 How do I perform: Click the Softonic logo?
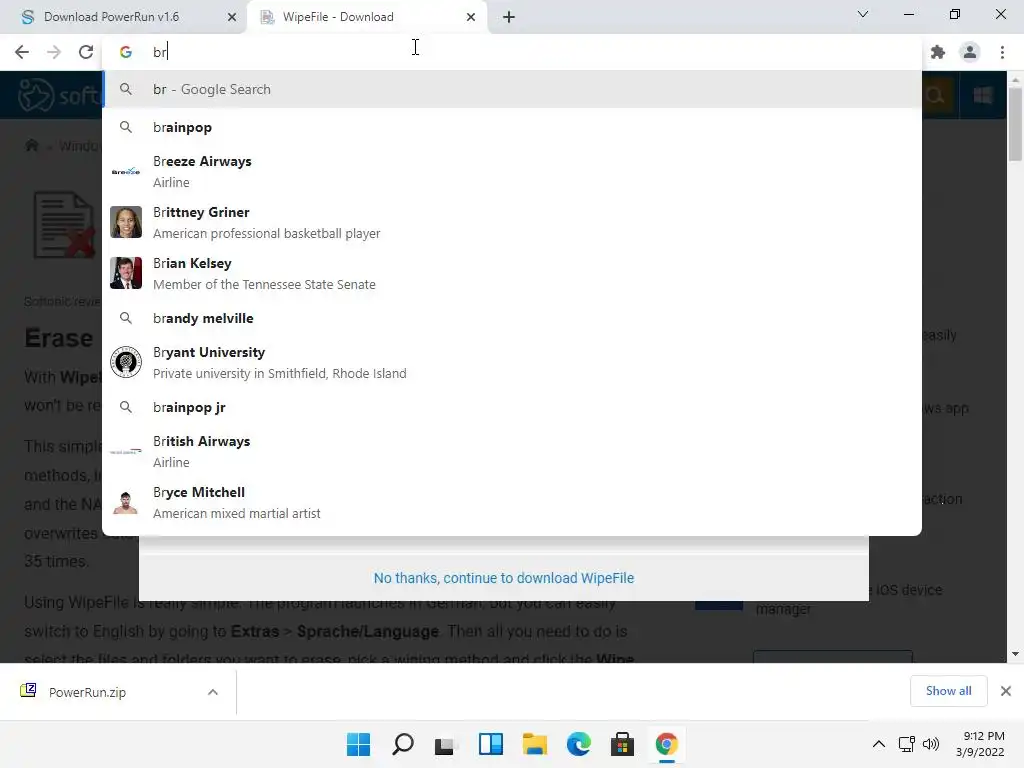tap(59, 95)
